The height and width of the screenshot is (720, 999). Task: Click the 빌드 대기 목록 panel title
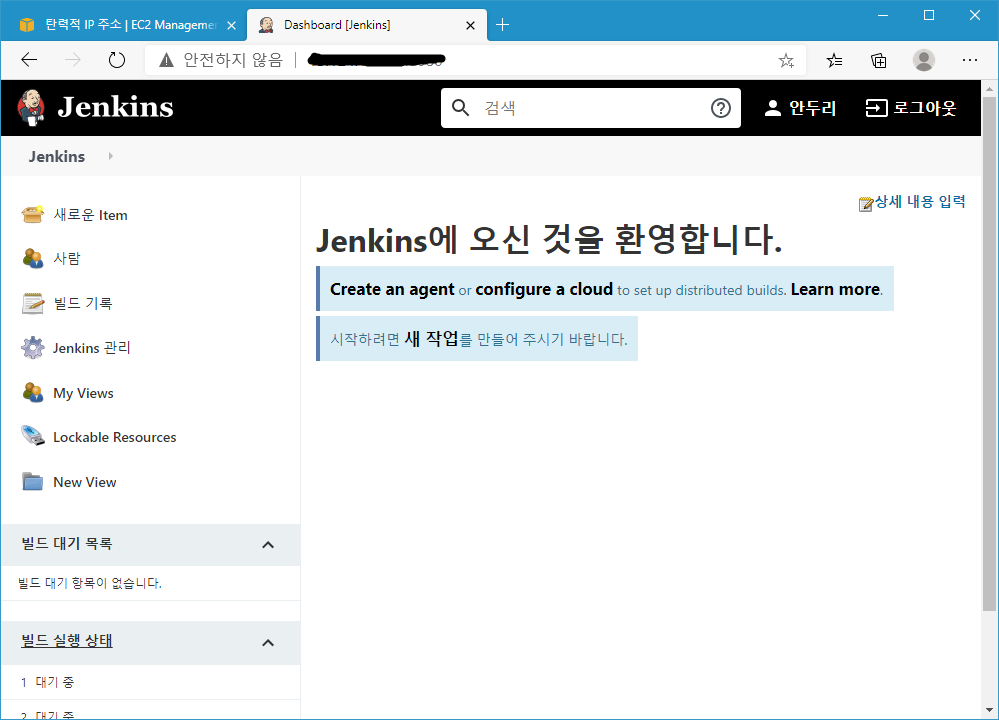point(67,544)
